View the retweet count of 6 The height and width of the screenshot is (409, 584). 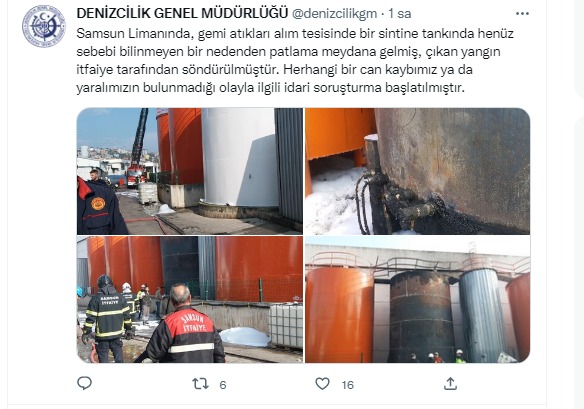click(223, 385)
